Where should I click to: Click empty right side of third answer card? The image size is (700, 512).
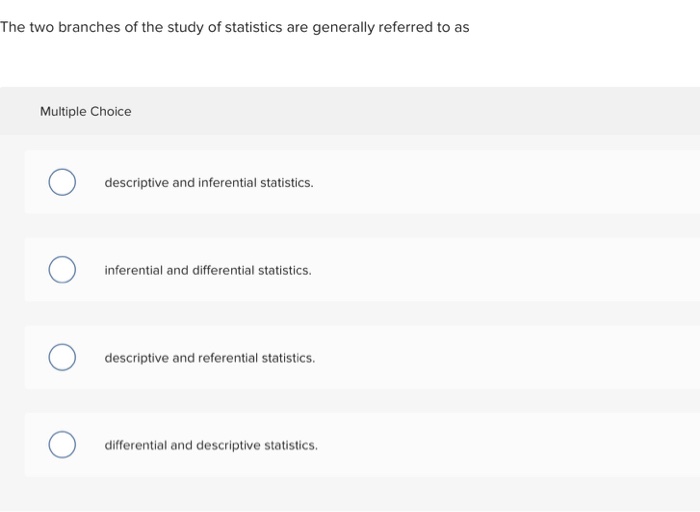[550, 357]
